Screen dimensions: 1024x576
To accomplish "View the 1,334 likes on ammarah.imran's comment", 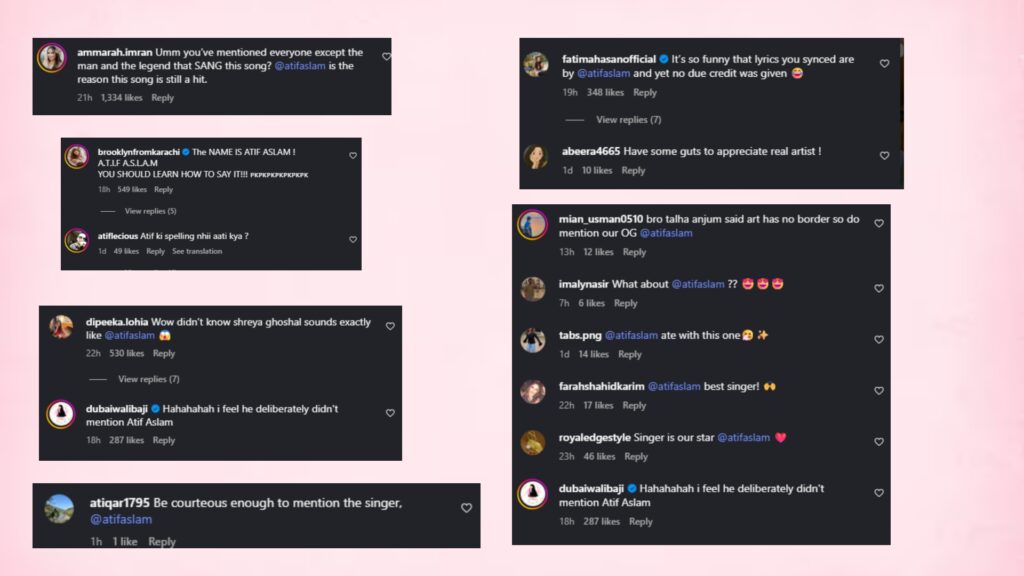I will point(122,98).
